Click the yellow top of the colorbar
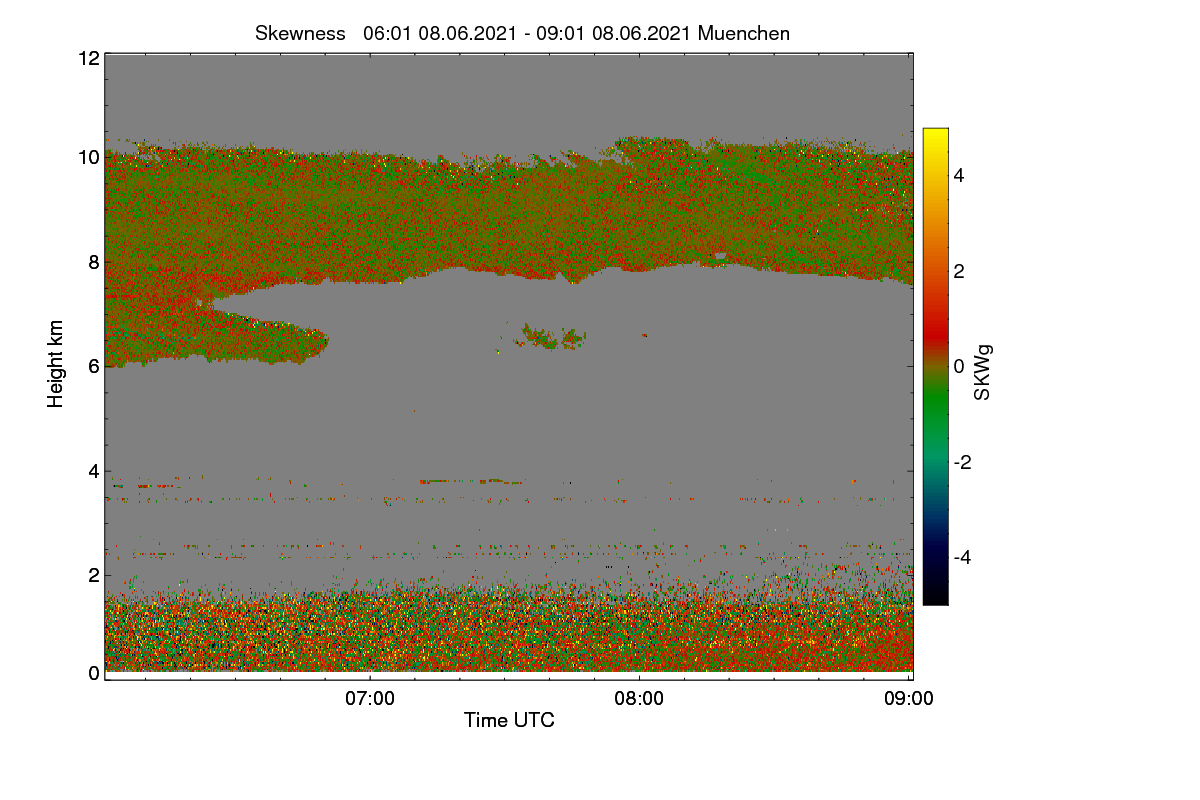 point(935,138)
